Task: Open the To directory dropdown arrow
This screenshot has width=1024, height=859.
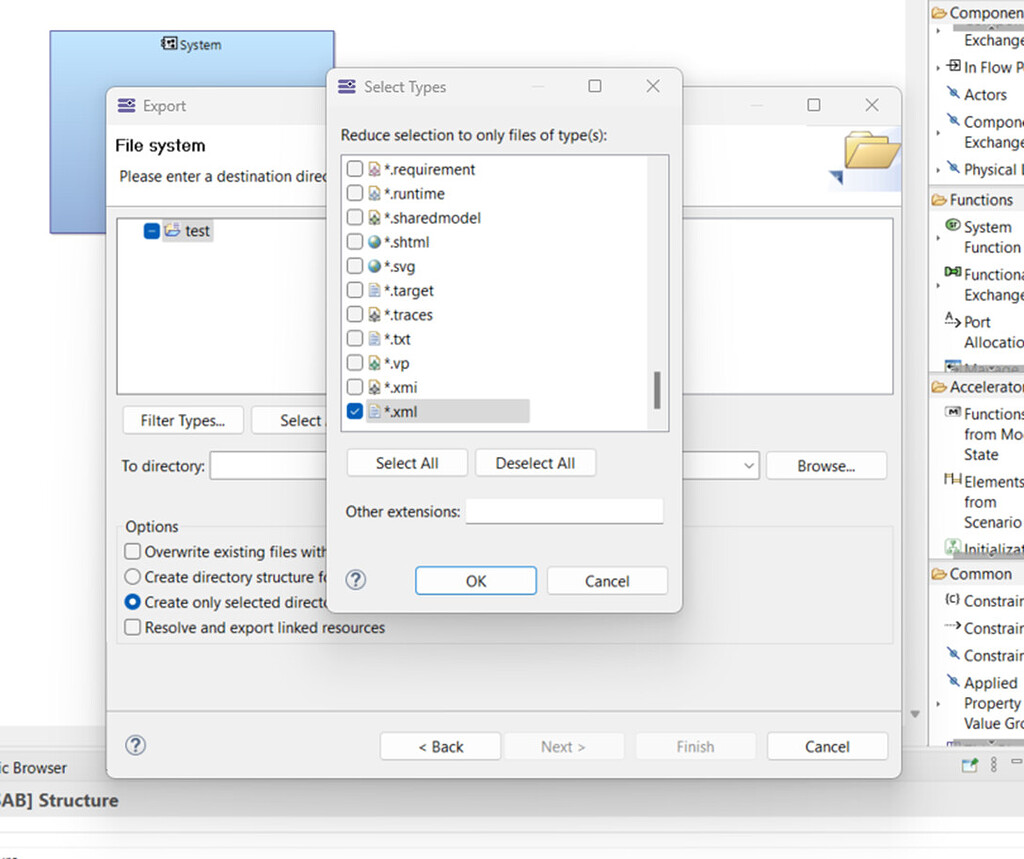Action: pyautogui.click(x=749, y=466)
